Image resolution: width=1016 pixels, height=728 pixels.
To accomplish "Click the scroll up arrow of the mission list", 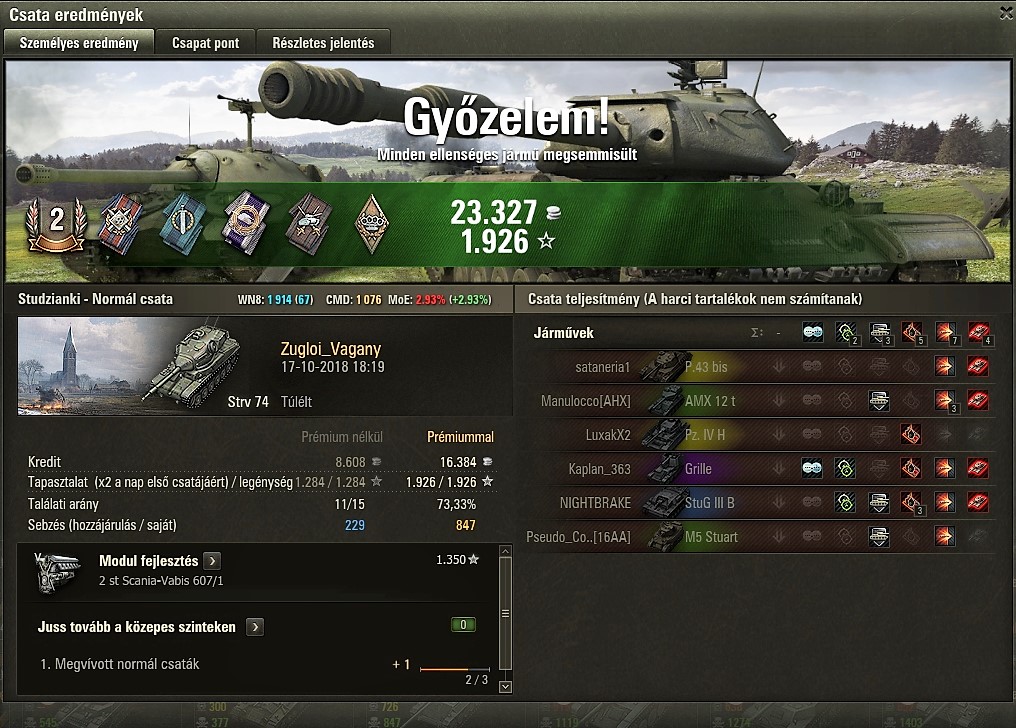I will 505,551.
